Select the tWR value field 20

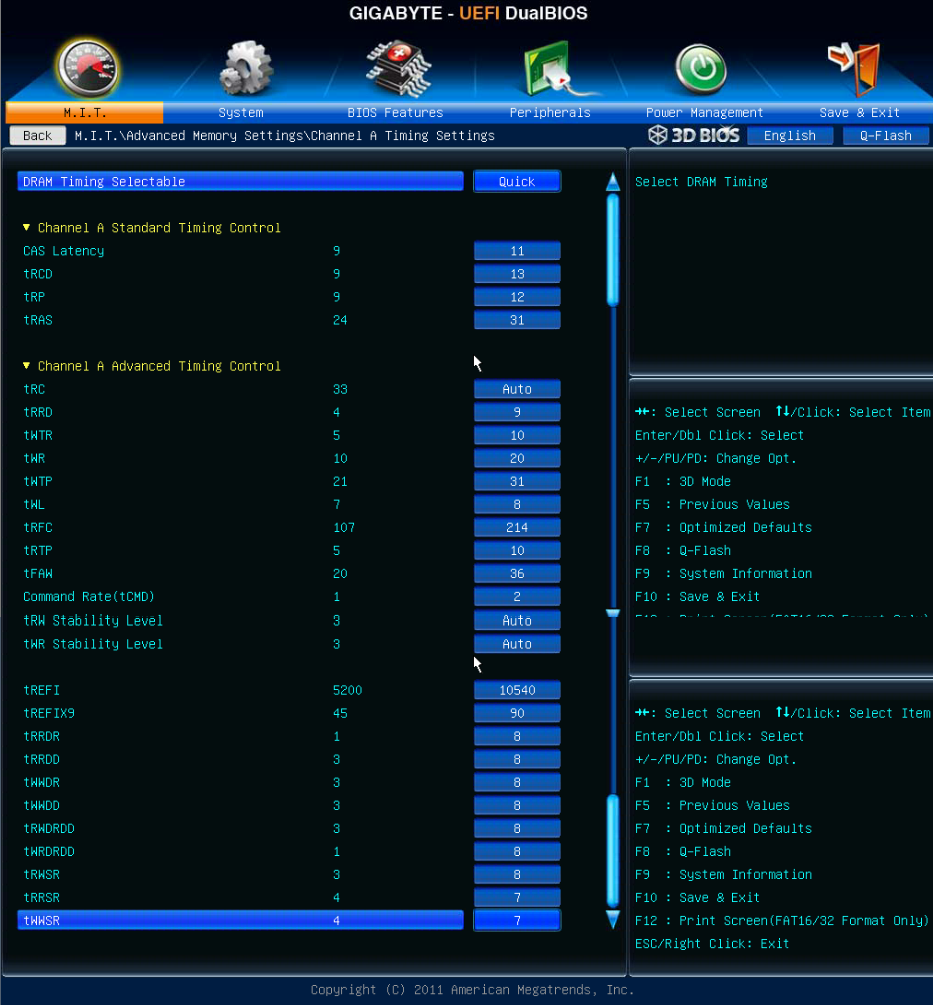tap(517, 458)
